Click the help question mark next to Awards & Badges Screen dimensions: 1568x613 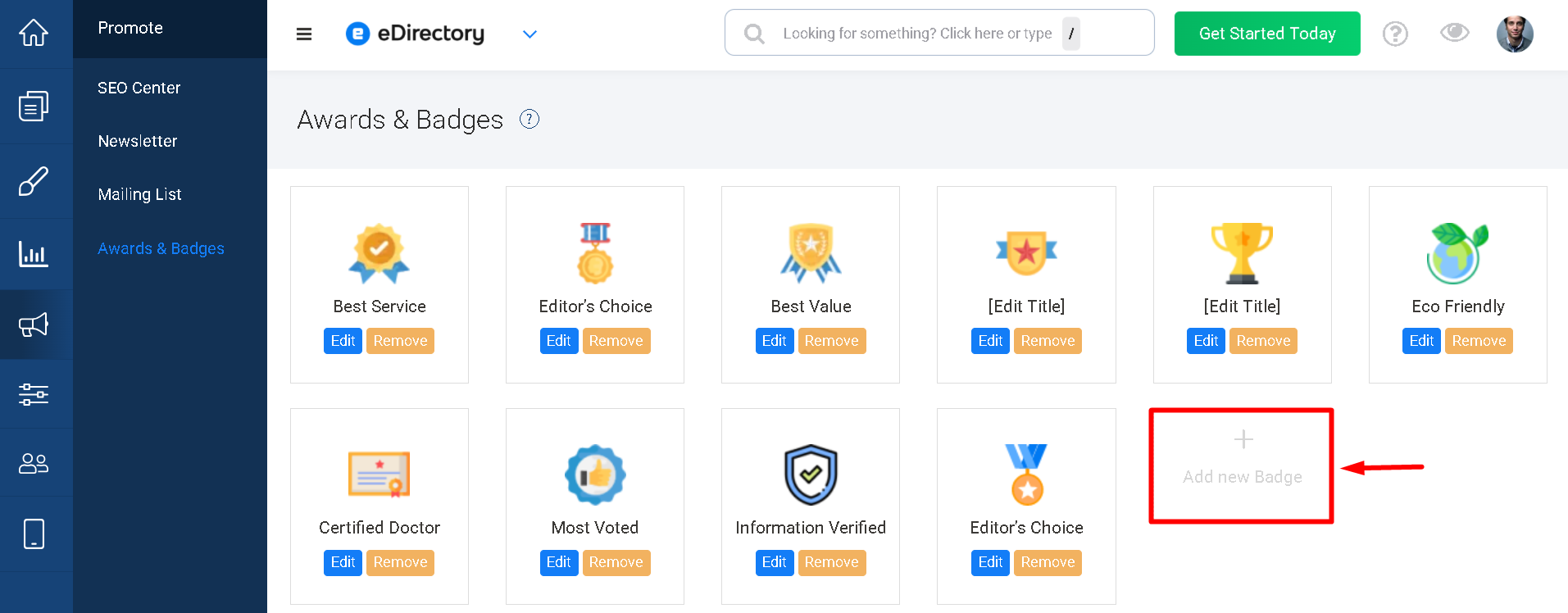pyautogui.click(x=529, y=120)
